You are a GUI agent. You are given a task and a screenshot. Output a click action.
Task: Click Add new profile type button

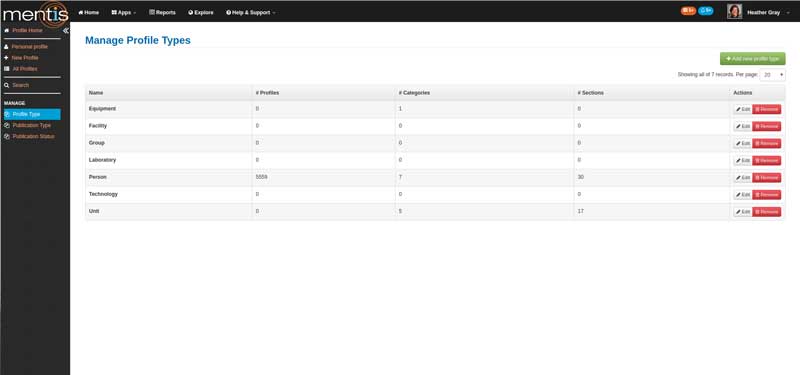[x=753, y=59]
